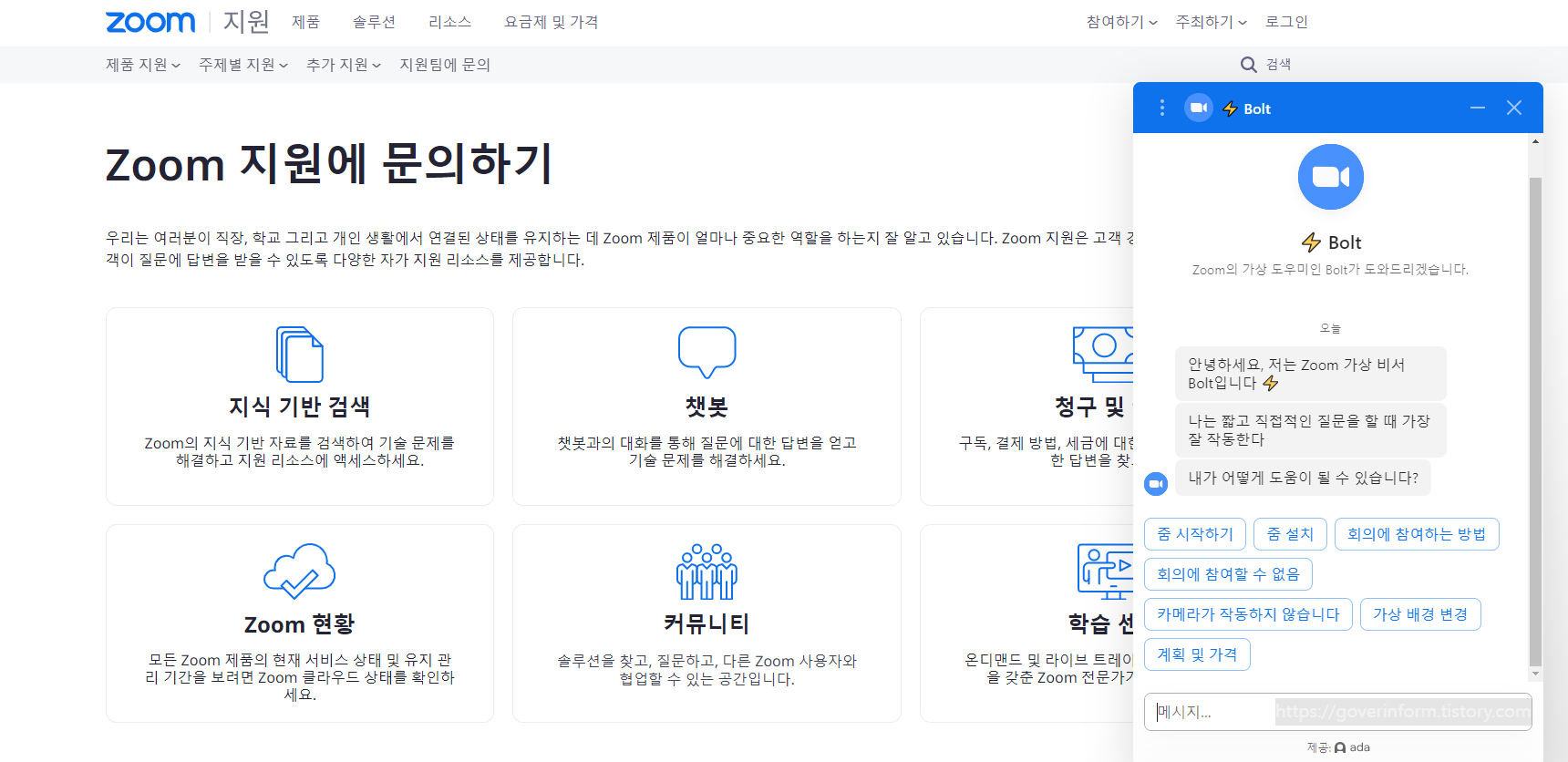Click the 안녕하세요 greeting chat bubble
Viewport: 1568px width, 762px height.
click(1311, 374)
